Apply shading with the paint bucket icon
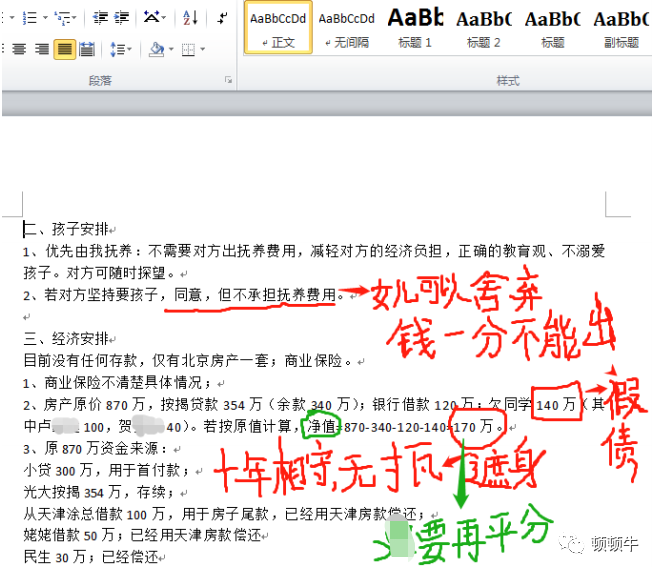 coord(157,50)
